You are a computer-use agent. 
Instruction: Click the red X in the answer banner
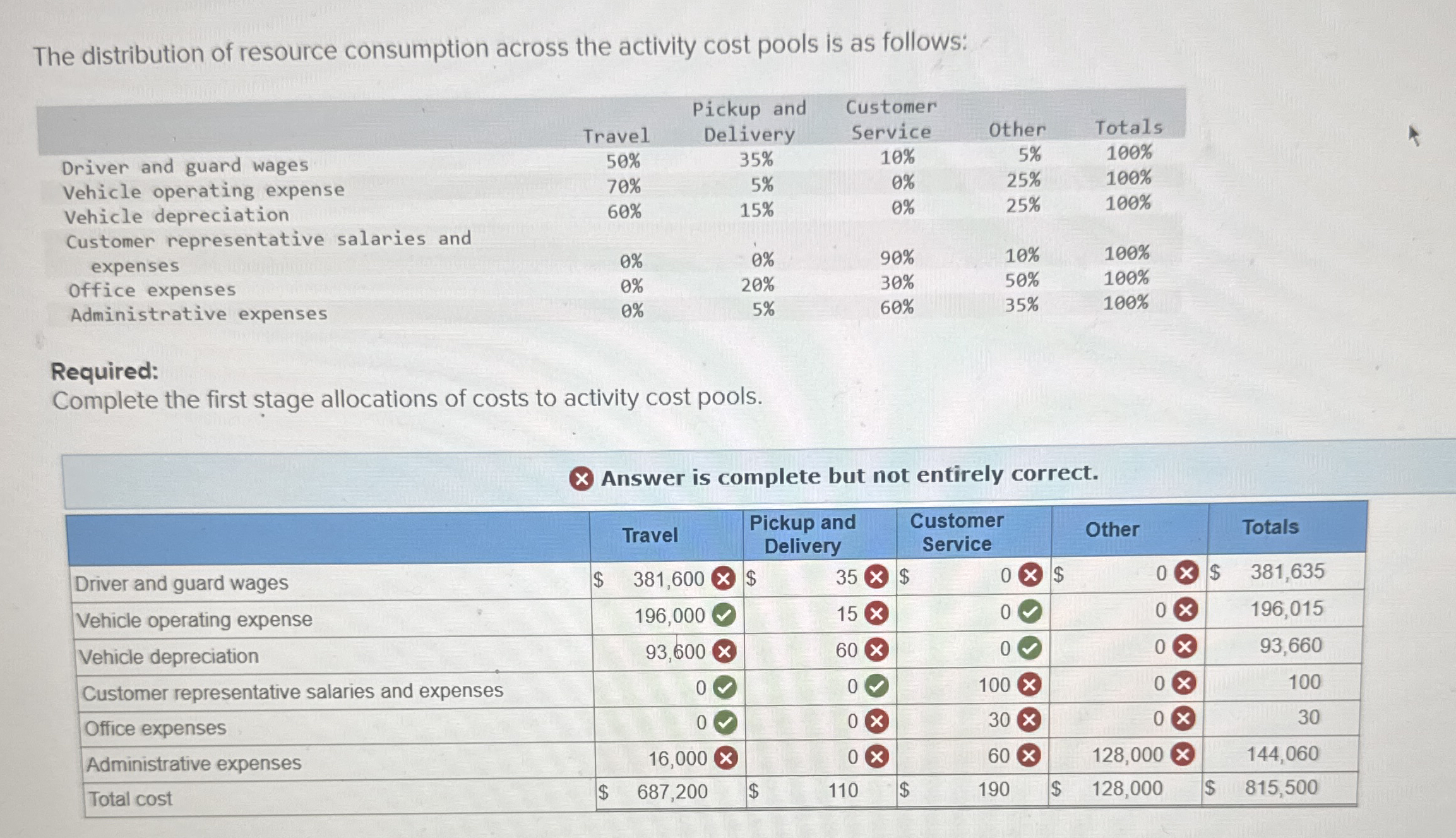coord(582,476)
